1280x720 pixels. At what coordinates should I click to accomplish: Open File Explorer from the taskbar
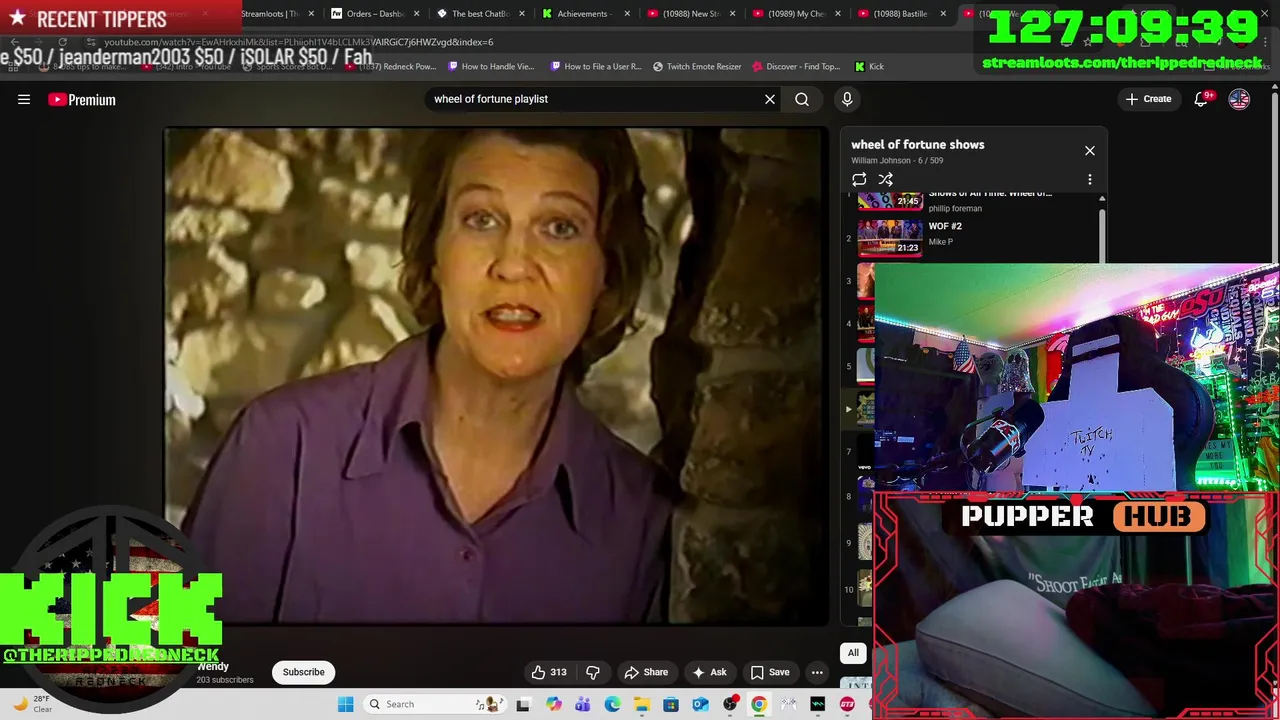pos(641,704)
